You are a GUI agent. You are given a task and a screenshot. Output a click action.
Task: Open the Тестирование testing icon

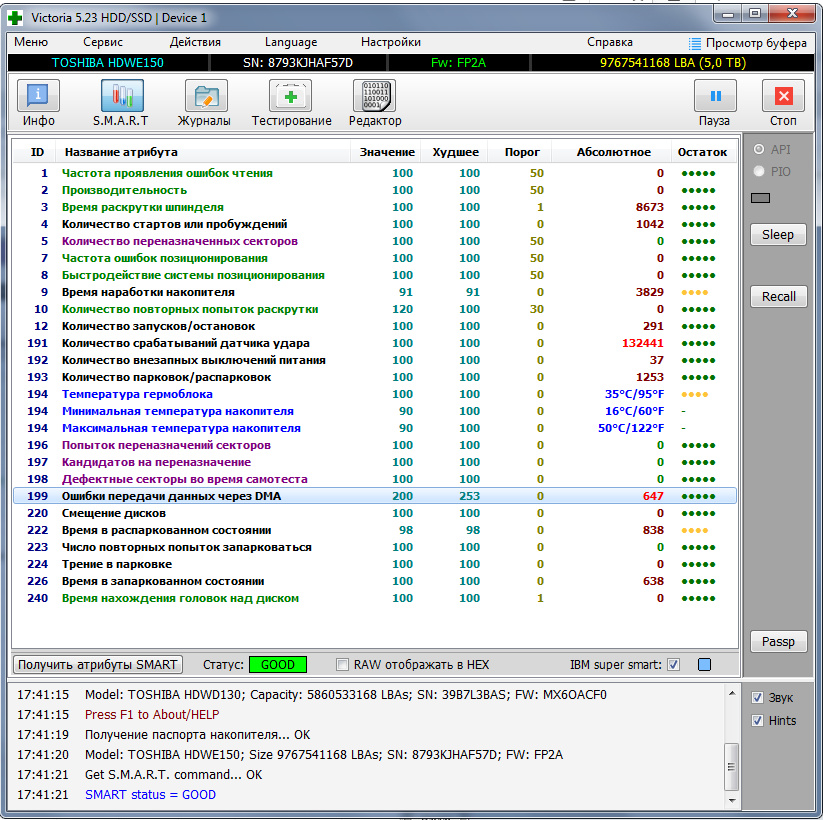290,97
